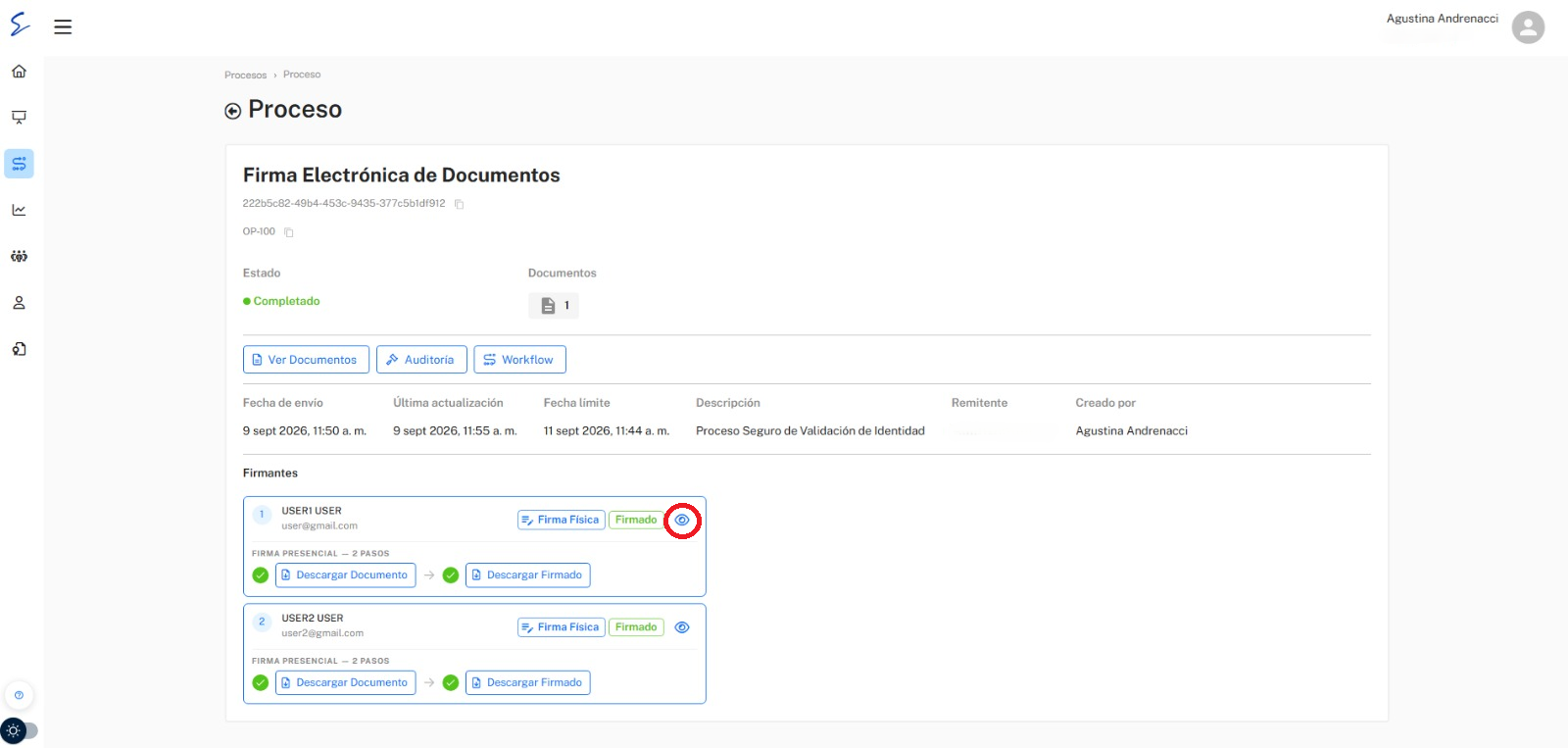This screenshot has width=1568, height=748.
Task: Download signed file for USER1
Action: point(528,575)
